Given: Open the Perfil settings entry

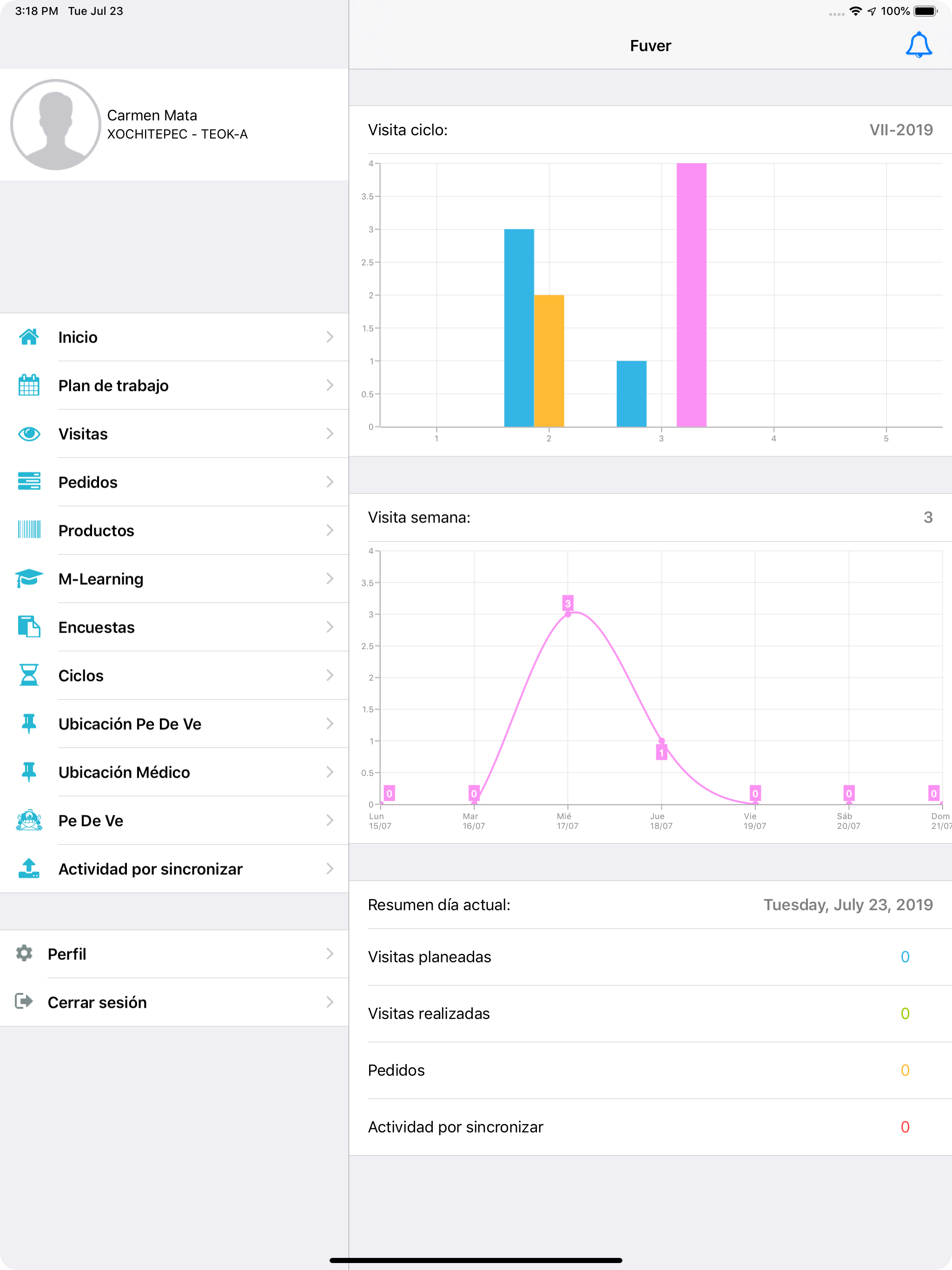Looking at the screenshot, I should coord(175,953).
